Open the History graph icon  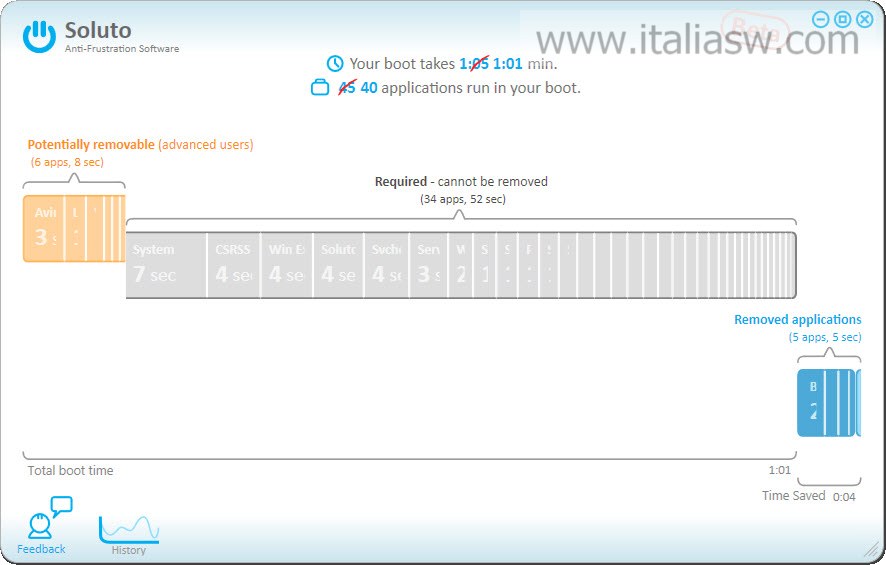[129, 529]
